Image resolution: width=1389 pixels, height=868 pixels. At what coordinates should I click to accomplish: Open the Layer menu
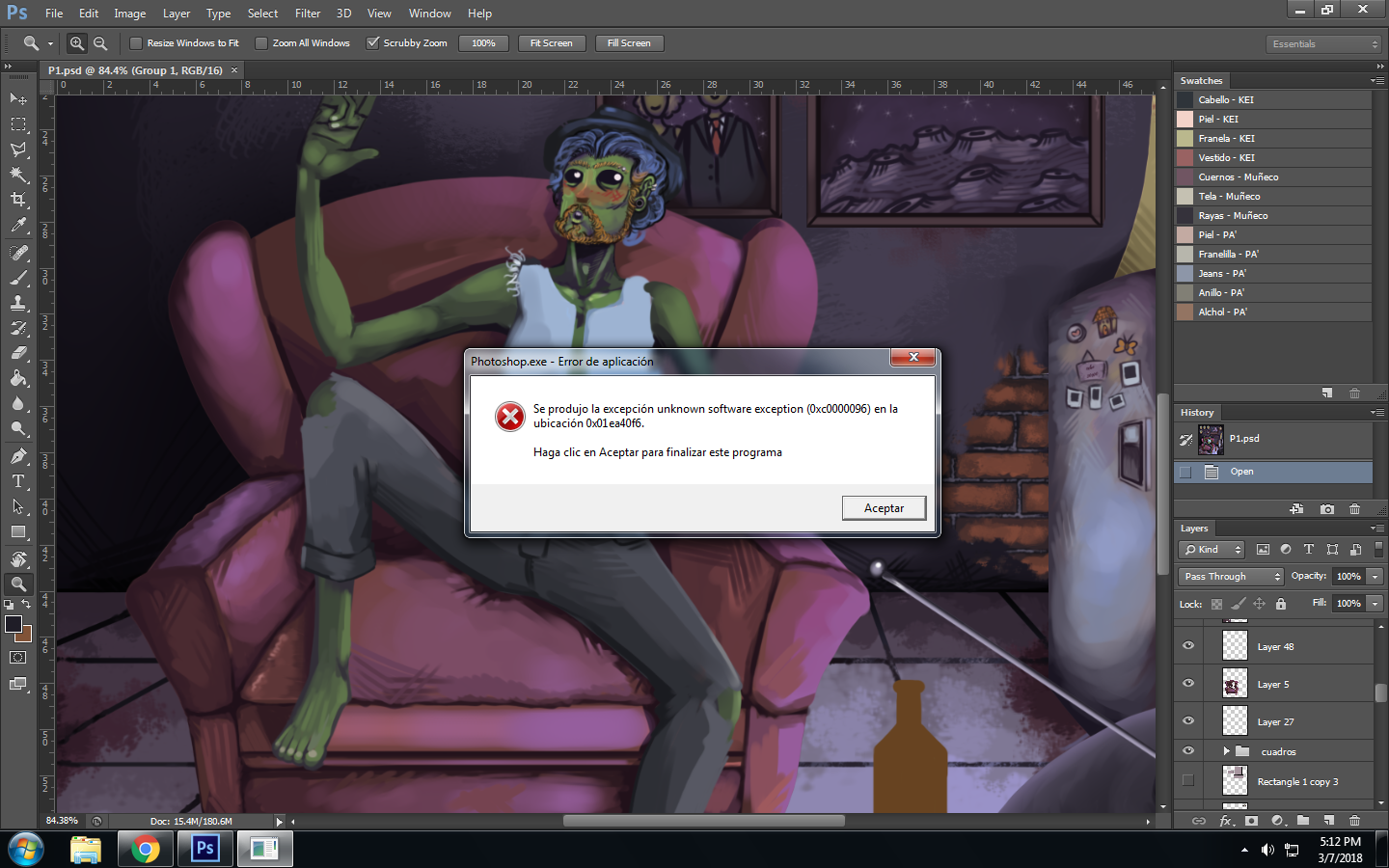(x=177, y=14)
